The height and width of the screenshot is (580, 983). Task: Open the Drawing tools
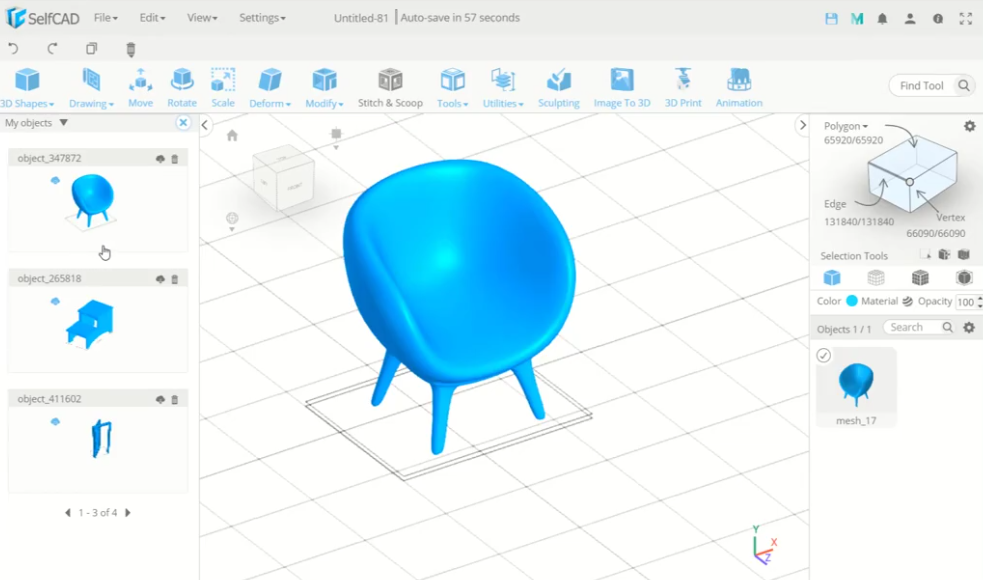91,88
